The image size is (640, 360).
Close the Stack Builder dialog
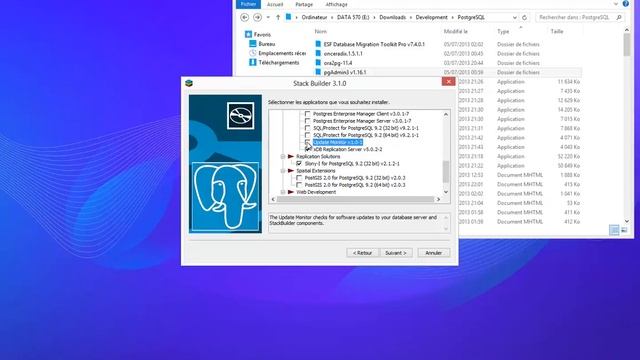click(448, 82)
